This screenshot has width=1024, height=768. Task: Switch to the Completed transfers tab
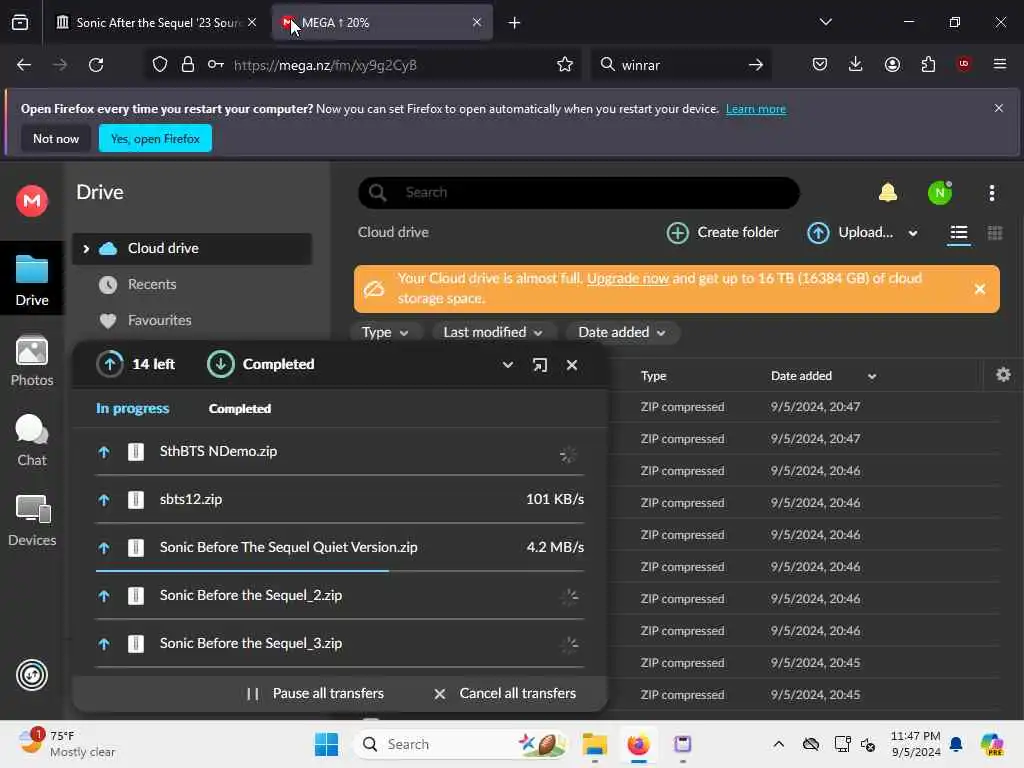(240, 409)
